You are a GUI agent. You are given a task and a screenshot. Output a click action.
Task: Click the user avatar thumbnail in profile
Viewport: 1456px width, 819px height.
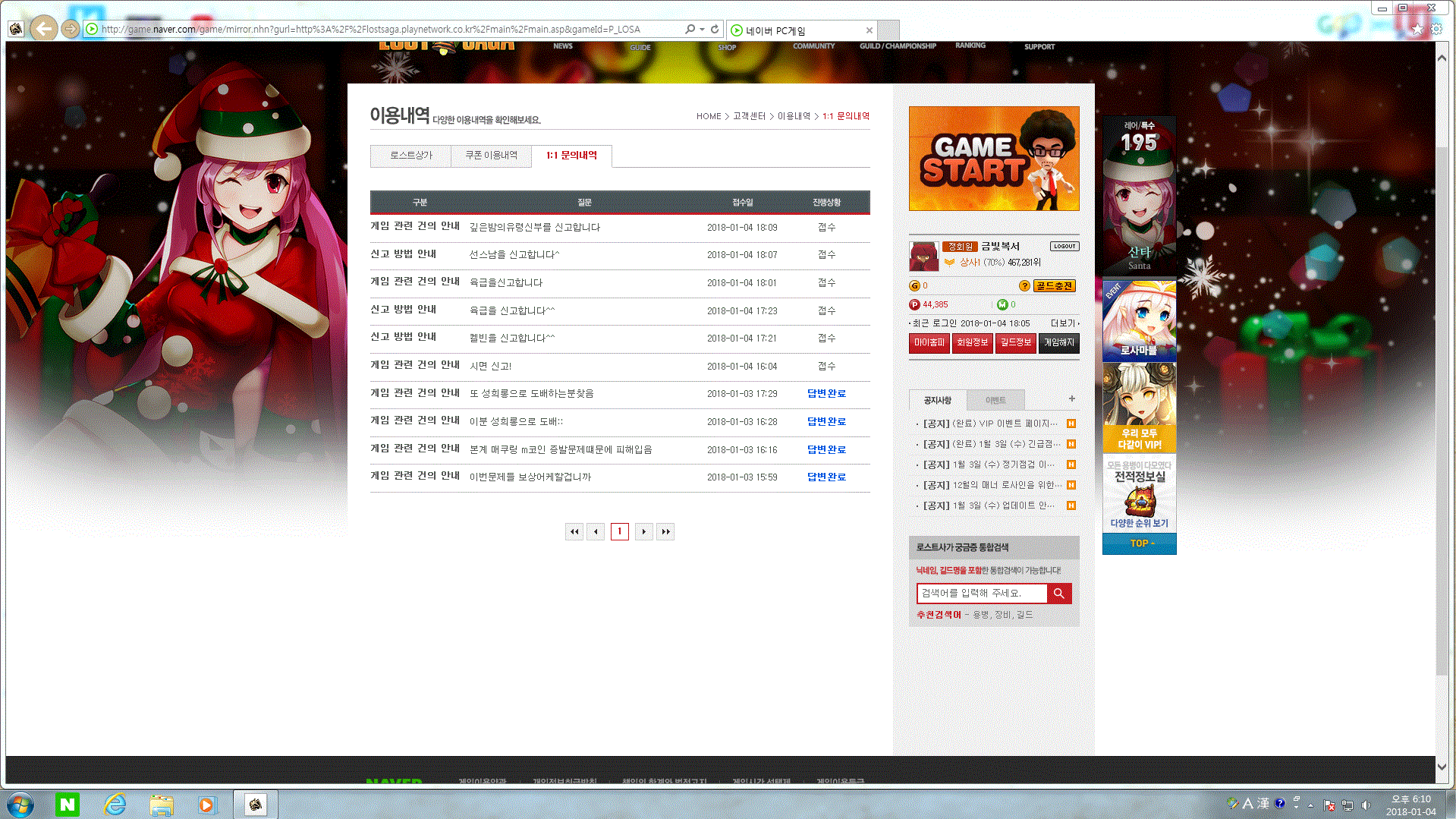tap(923, 257)
